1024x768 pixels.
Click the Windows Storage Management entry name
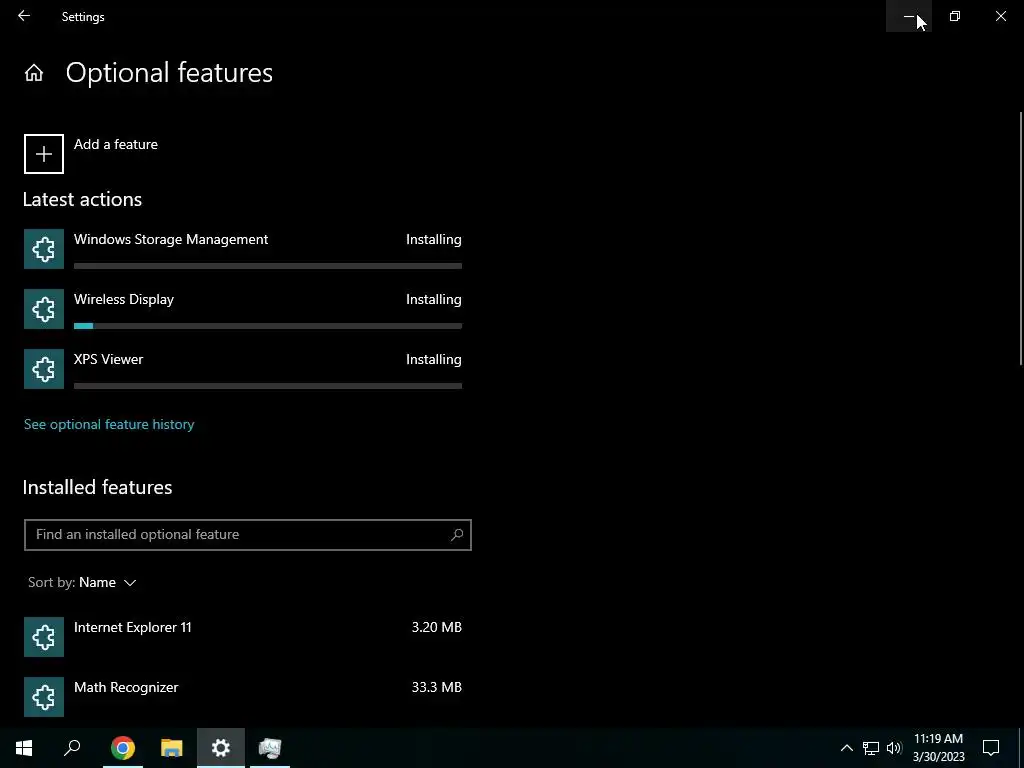click(171, 240)
